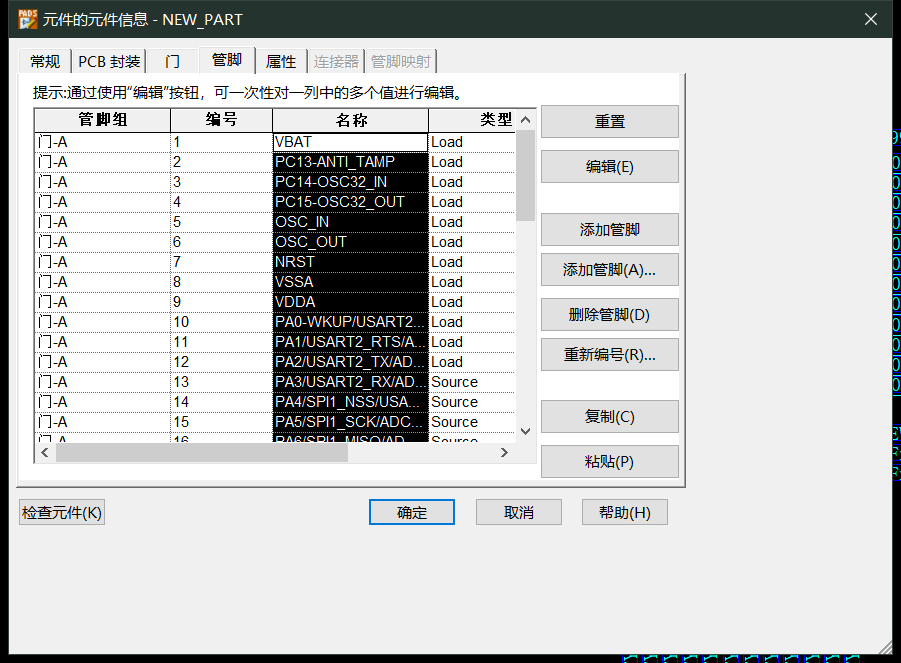
Task: Click the vertical scrollbar thumb
Action: pyautogui.click(x=525, y=176)
